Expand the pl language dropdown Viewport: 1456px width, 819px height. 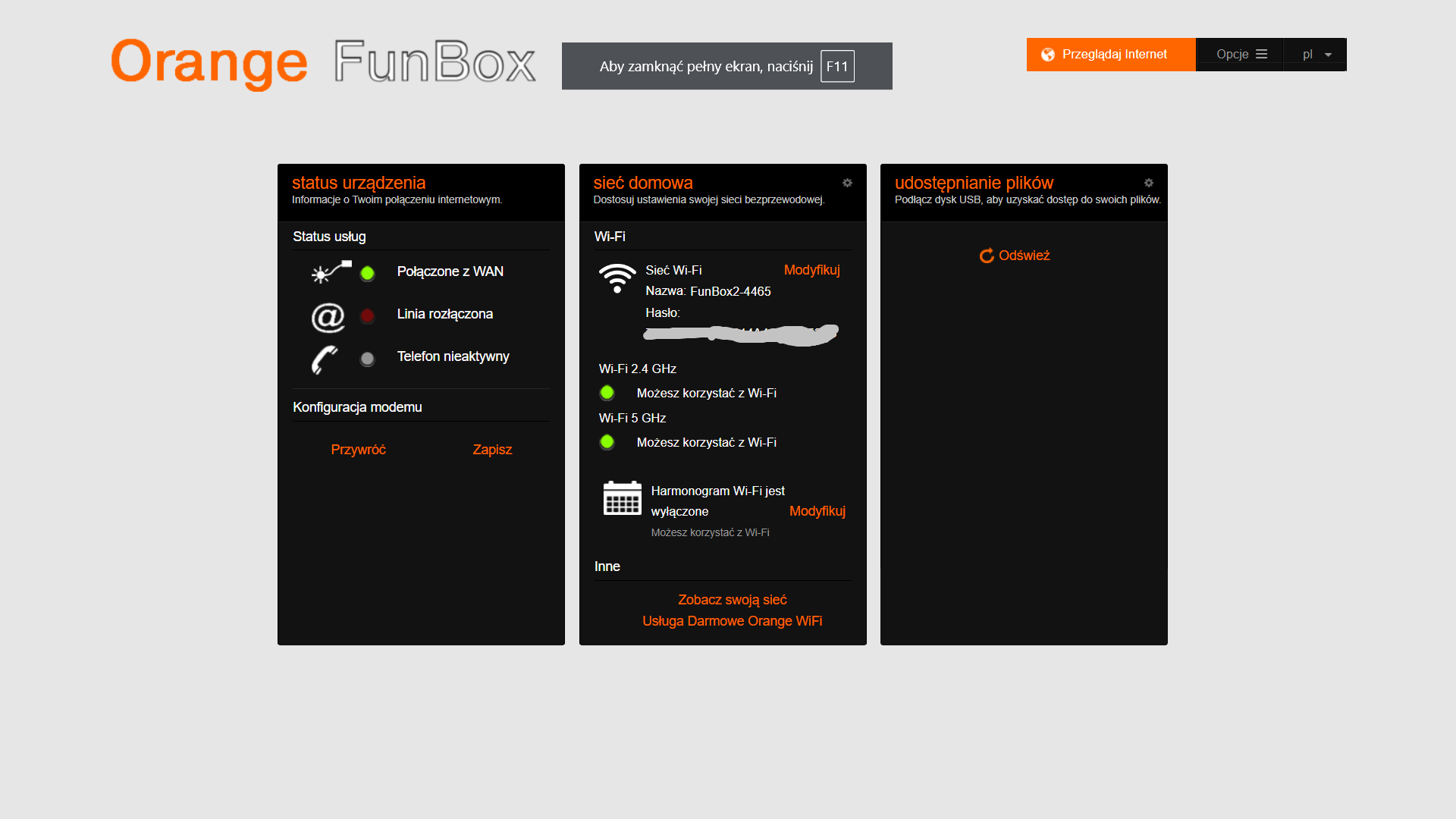[x=1316, y=55]
